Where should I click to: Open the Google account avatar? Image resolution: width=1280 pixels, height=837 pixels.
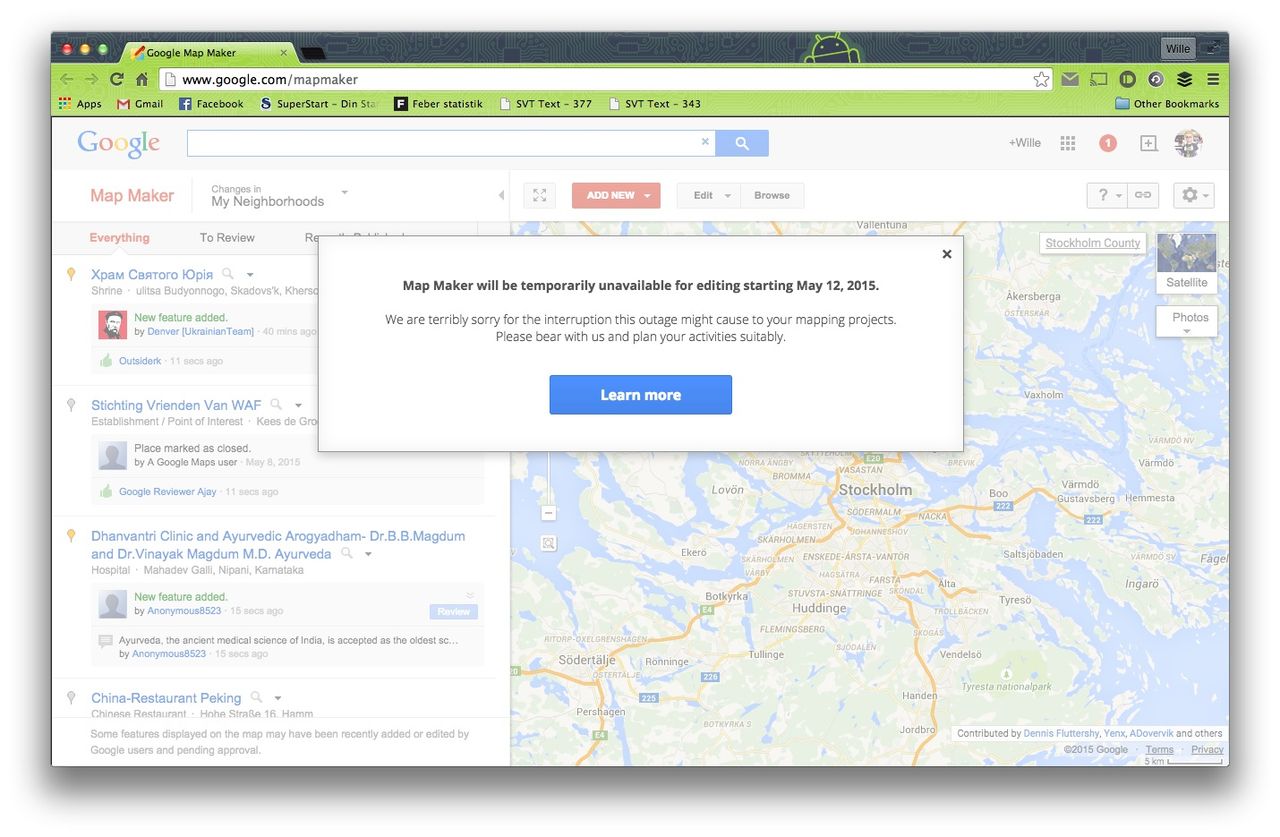1188,143
